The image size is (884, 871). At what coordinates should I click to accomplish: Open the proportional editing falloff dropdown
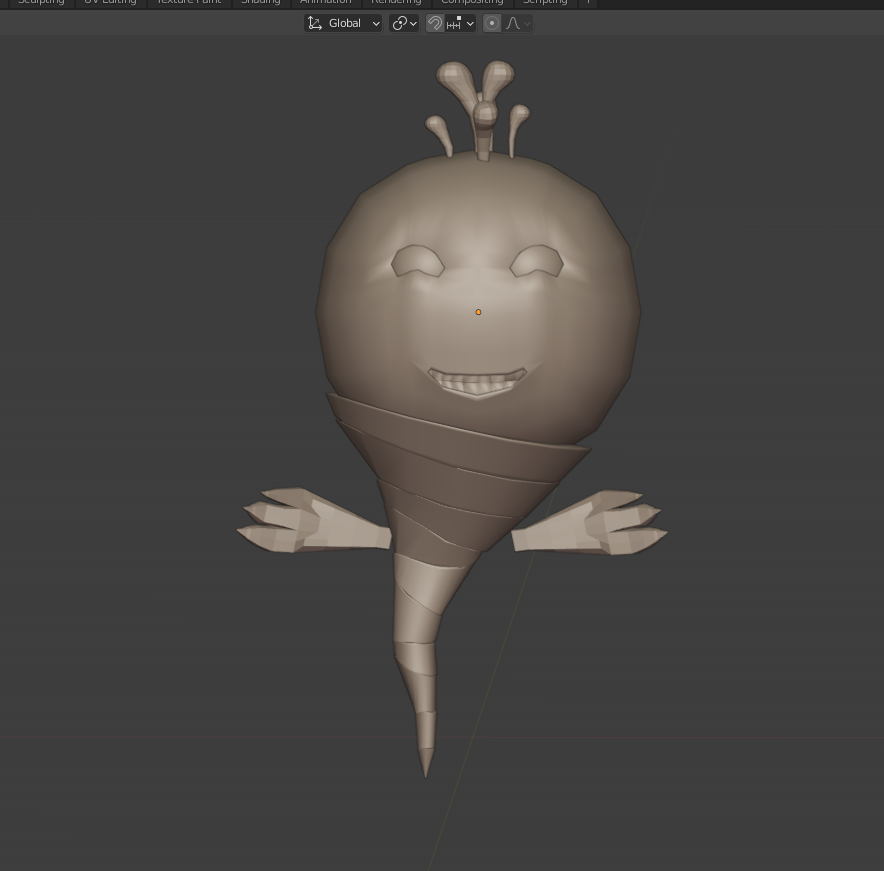tap(518, 23)
